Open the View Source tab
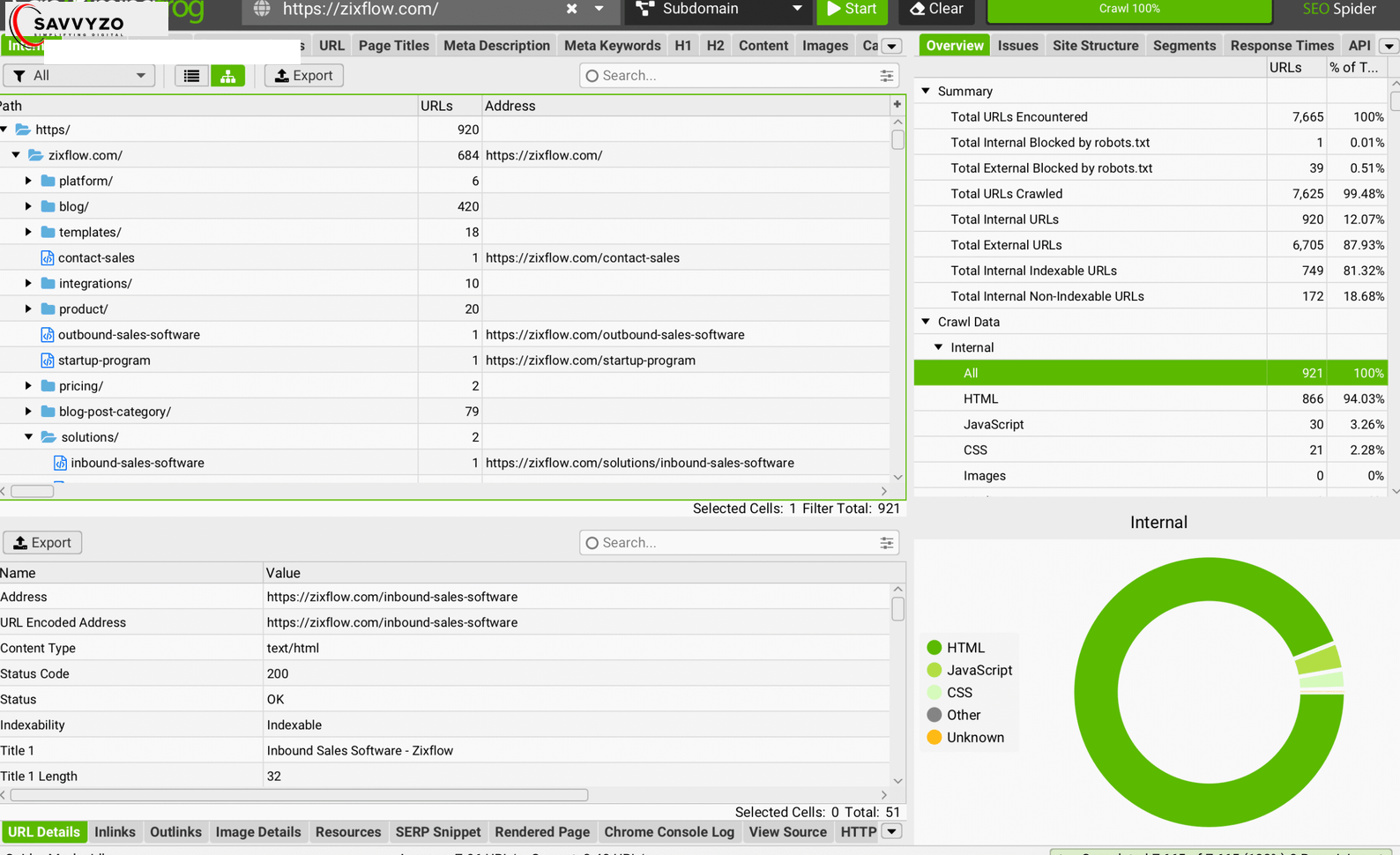The height and width of the screenshot is (855, 1400). pyautogui.click(x=787, y=831)
